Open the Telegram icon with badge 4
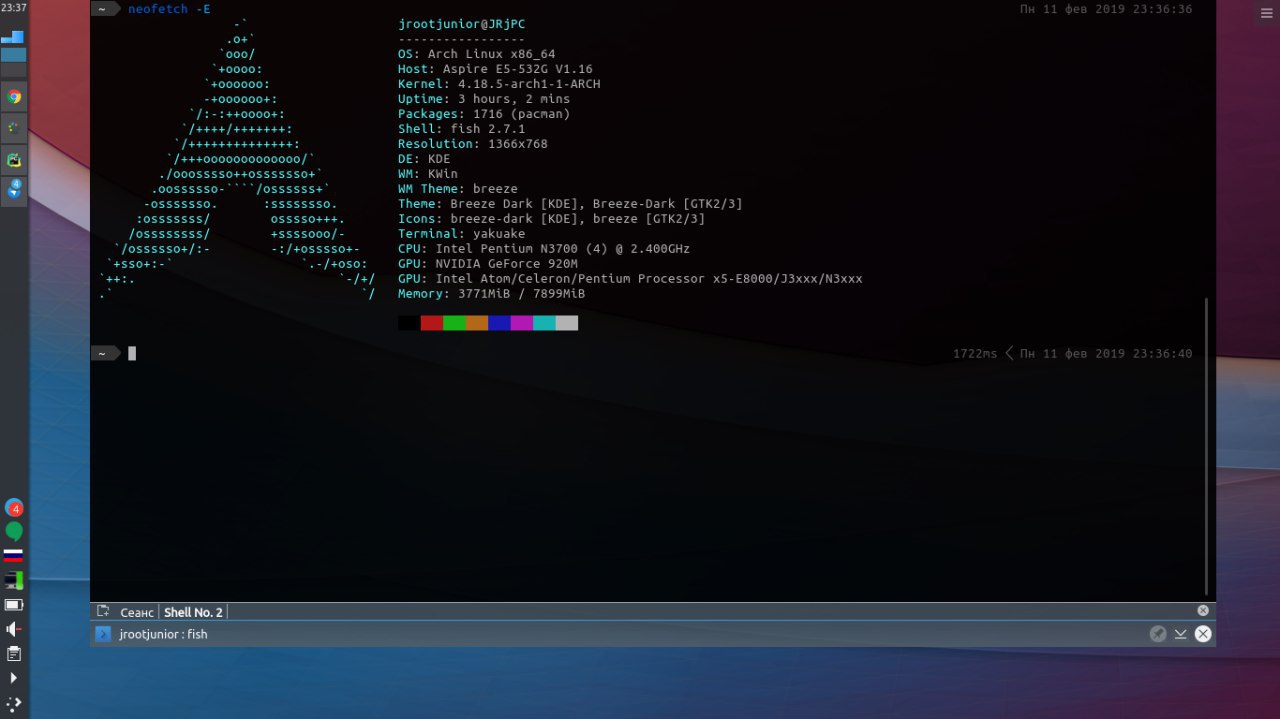The image size is (1280, 719). (x=14, y=189)
